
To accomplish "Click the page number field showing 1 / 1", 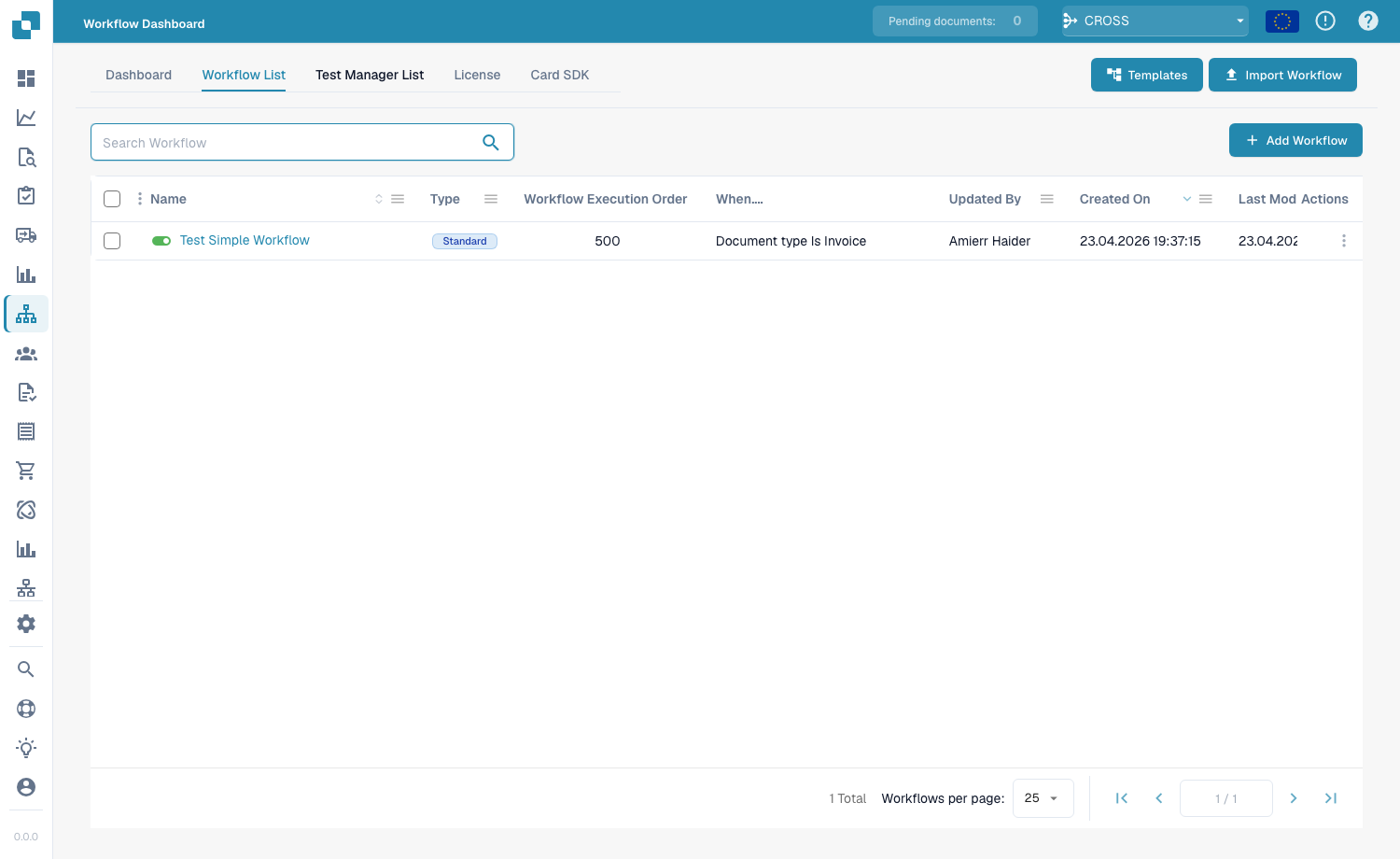I will coord(1226,798).
